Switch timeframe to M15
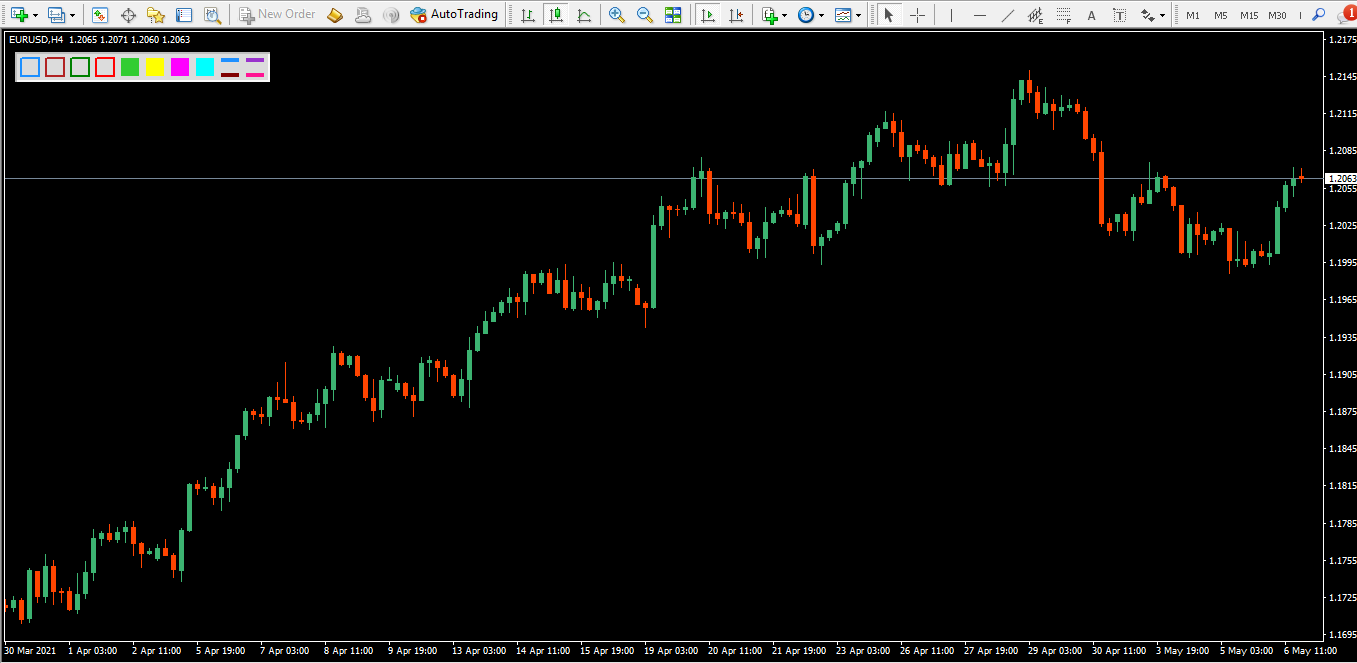Image resolution: width=1357 pixels, height=663 pixels. [1249, 15]
